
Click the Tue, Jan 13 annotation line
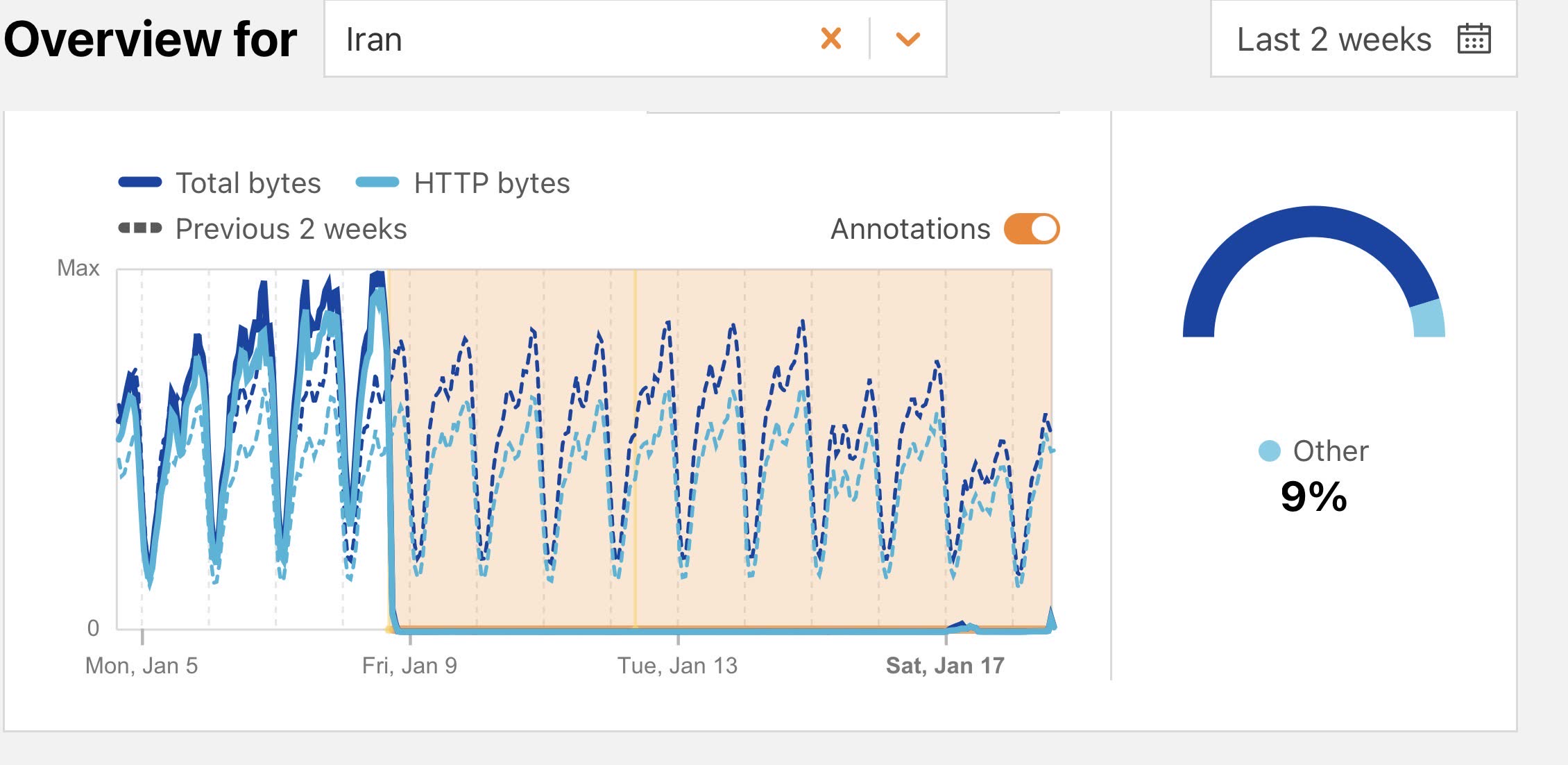[x=635, y=312]
